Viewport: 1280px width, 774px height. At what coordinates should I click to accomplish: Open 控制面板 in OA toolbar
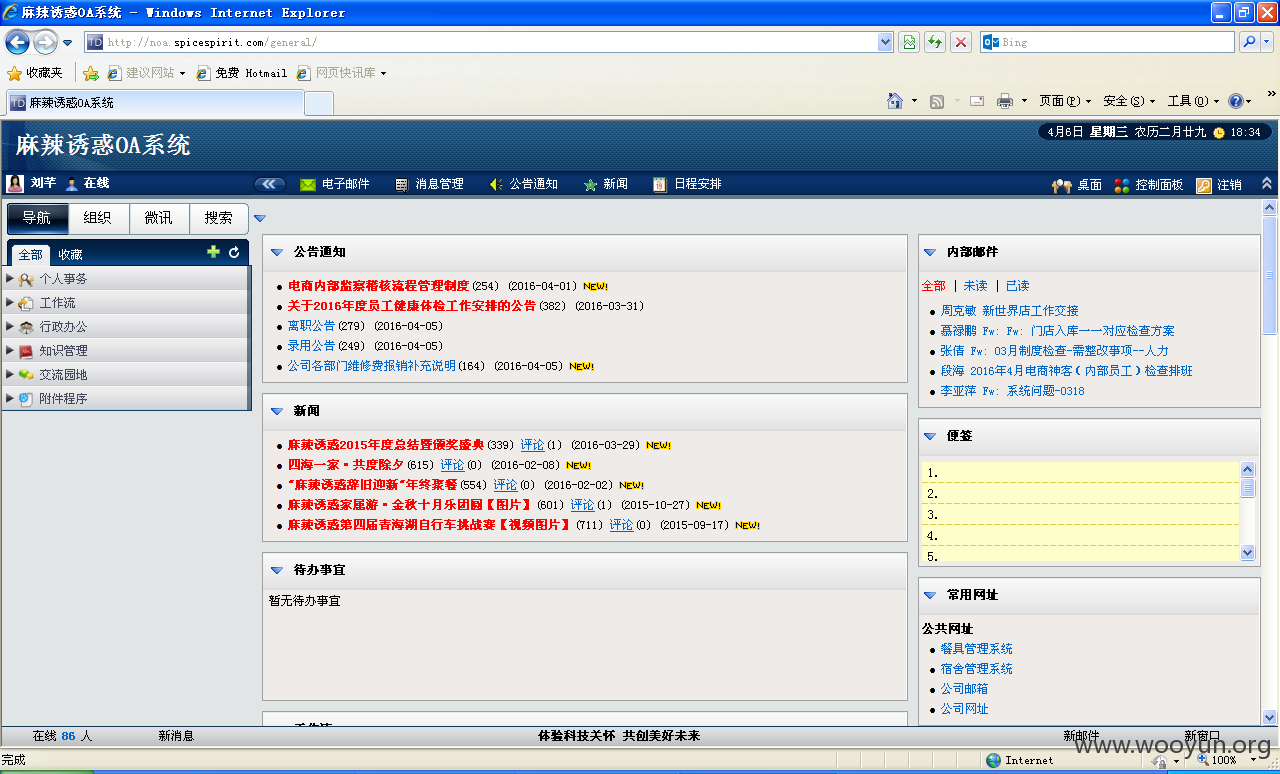(1148, 185)
